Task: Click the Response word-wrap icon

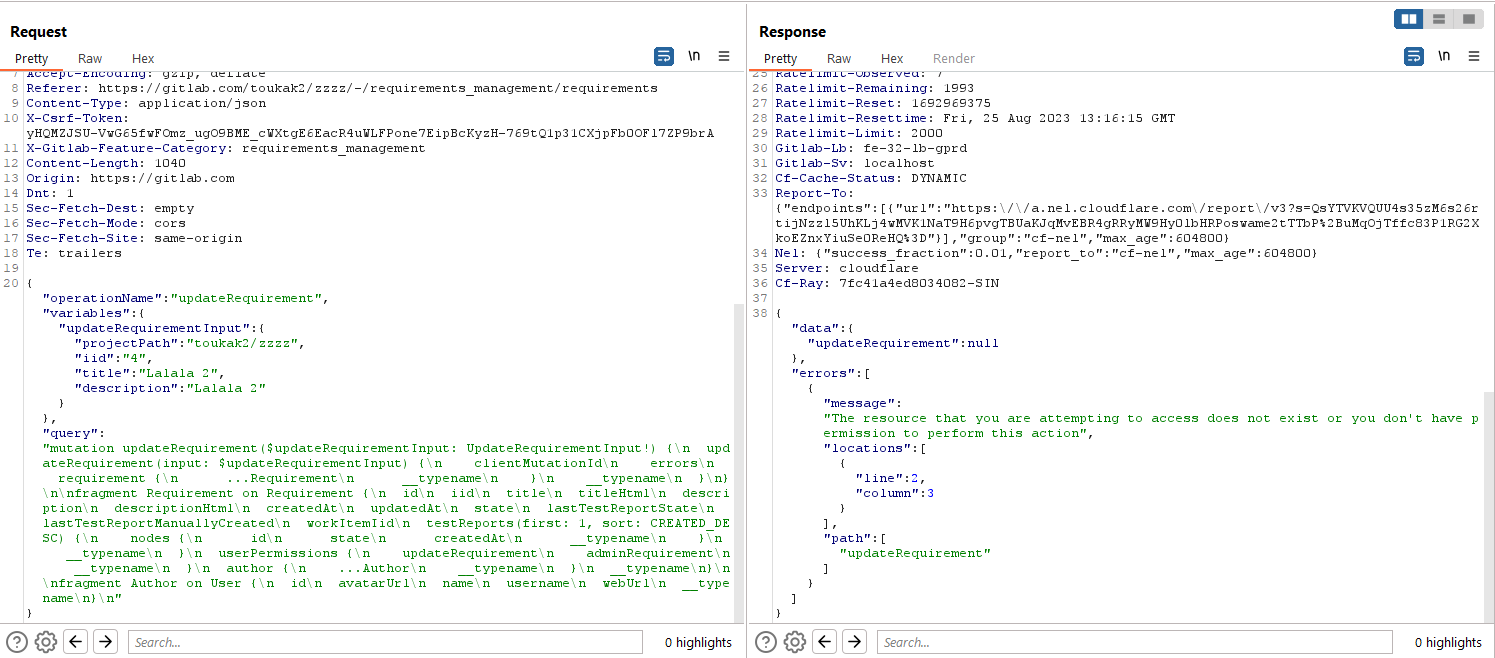Action: [x=1414, y=57]
